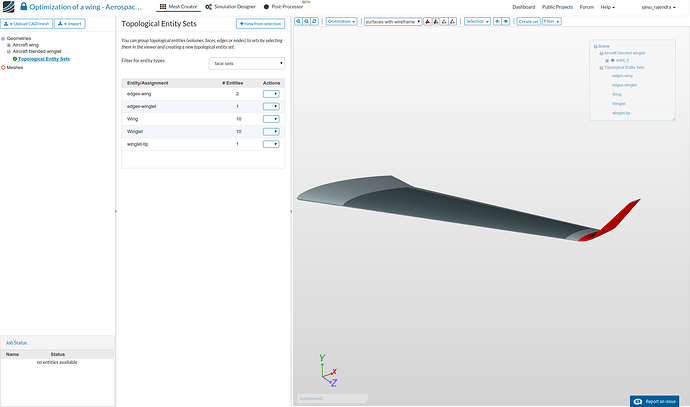Click the hide selection eye icon in toolbar

497,21
